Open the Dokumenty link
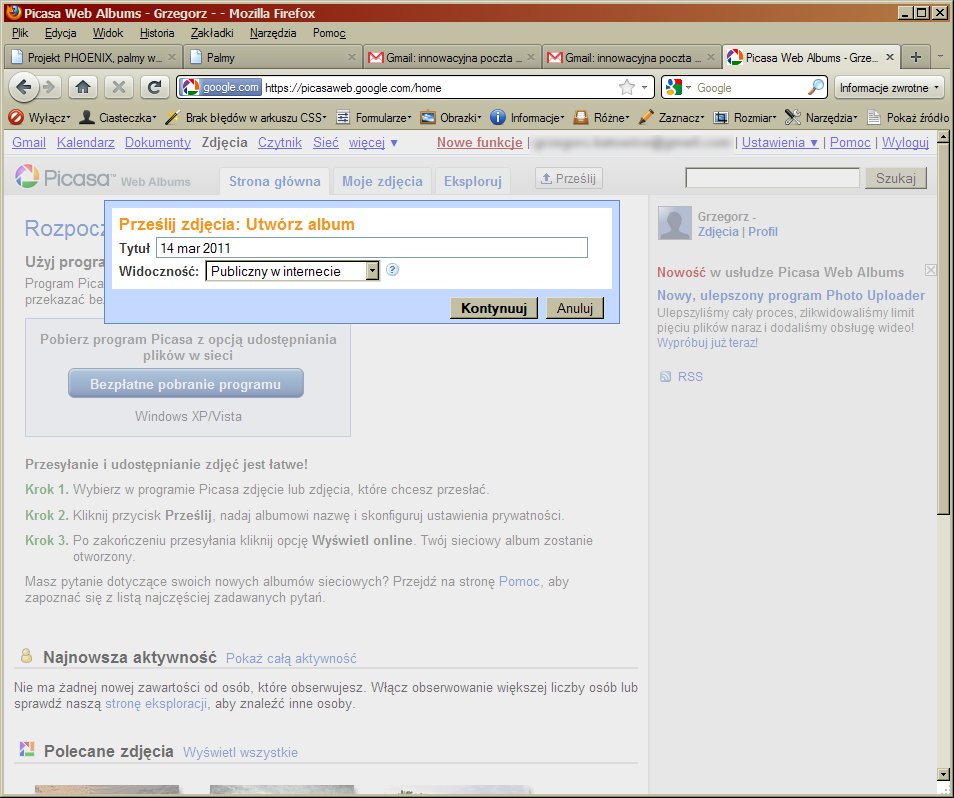Image resolution: width=954 pixels, height=798 pixels. click(158, 142)
